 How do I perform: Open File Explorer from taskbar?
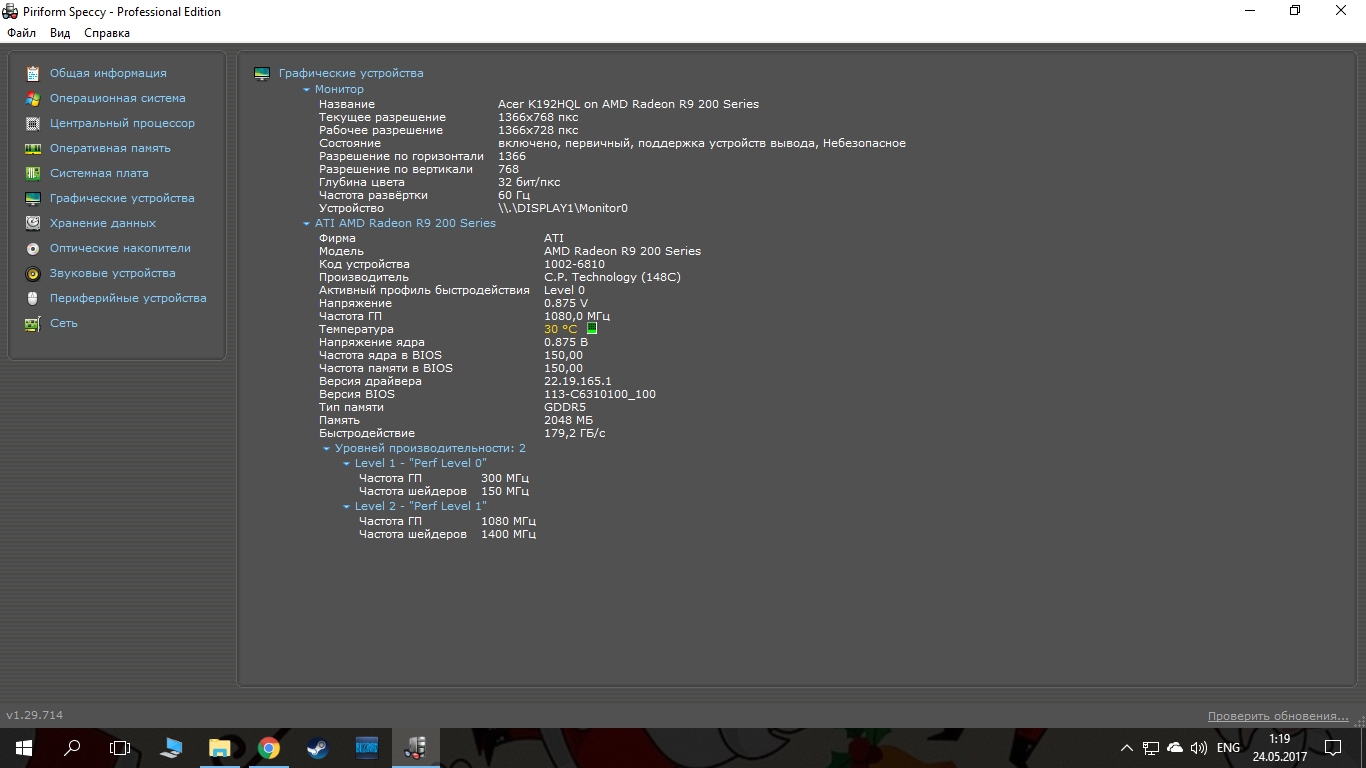(x=220, y=747)
